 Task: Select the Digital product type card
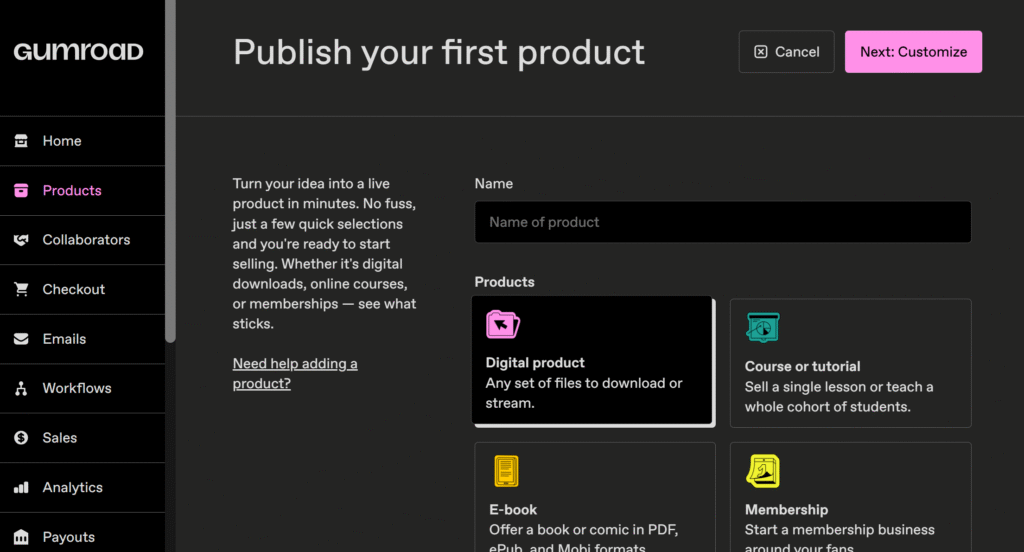coord(593,361)
